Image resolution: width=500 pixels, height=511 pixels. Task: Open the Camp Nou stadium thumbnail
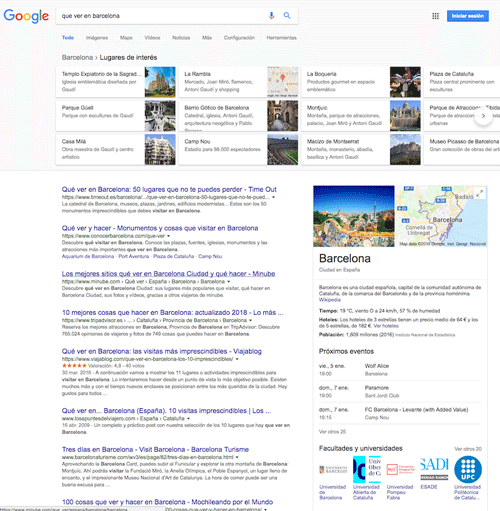(x=282, y=149)
